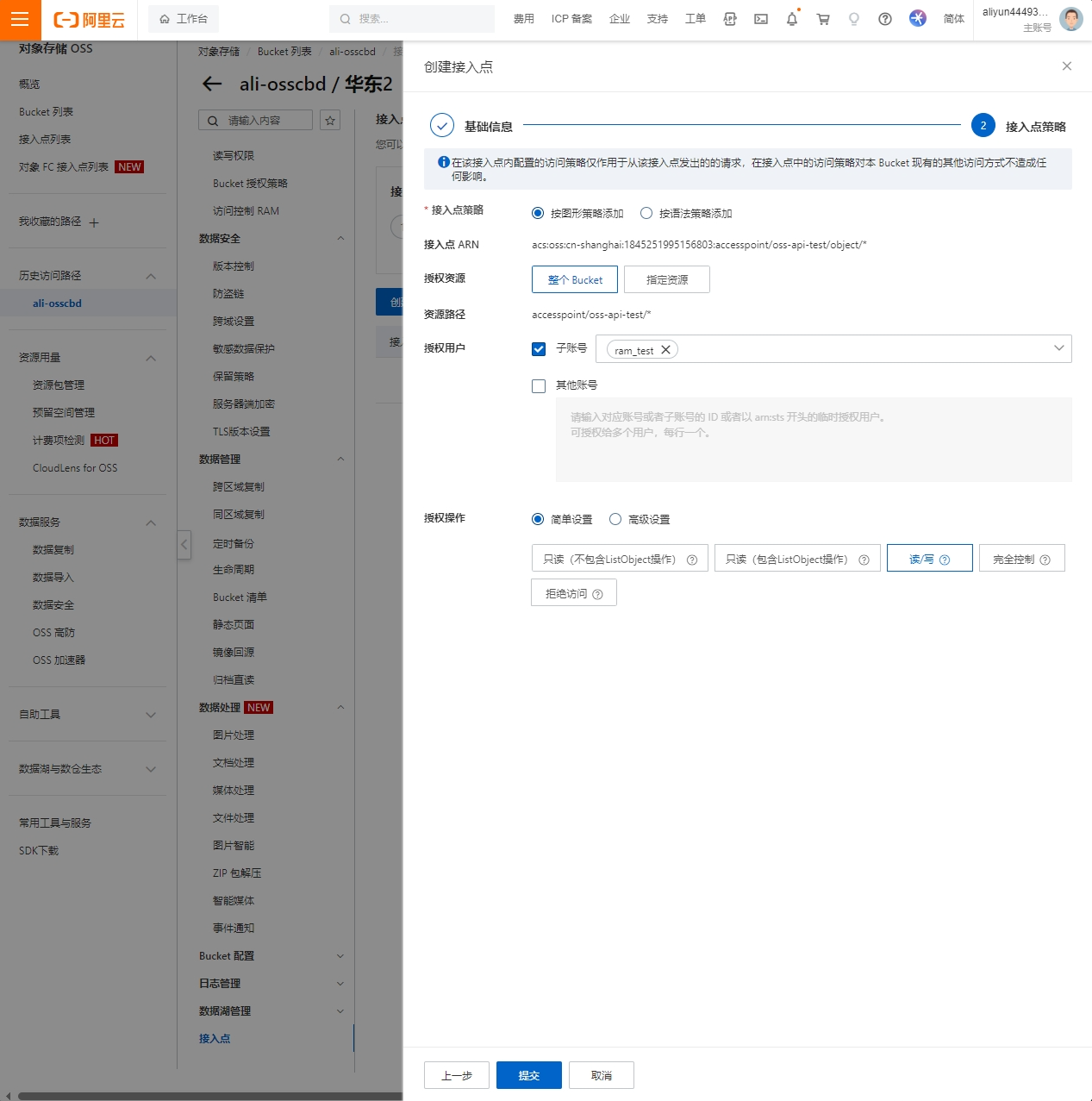Image resolution: width=1092 pixels, height=1101 pixels.
Task: Remove the ram_test user tag
Action: (x=665, y=350)
